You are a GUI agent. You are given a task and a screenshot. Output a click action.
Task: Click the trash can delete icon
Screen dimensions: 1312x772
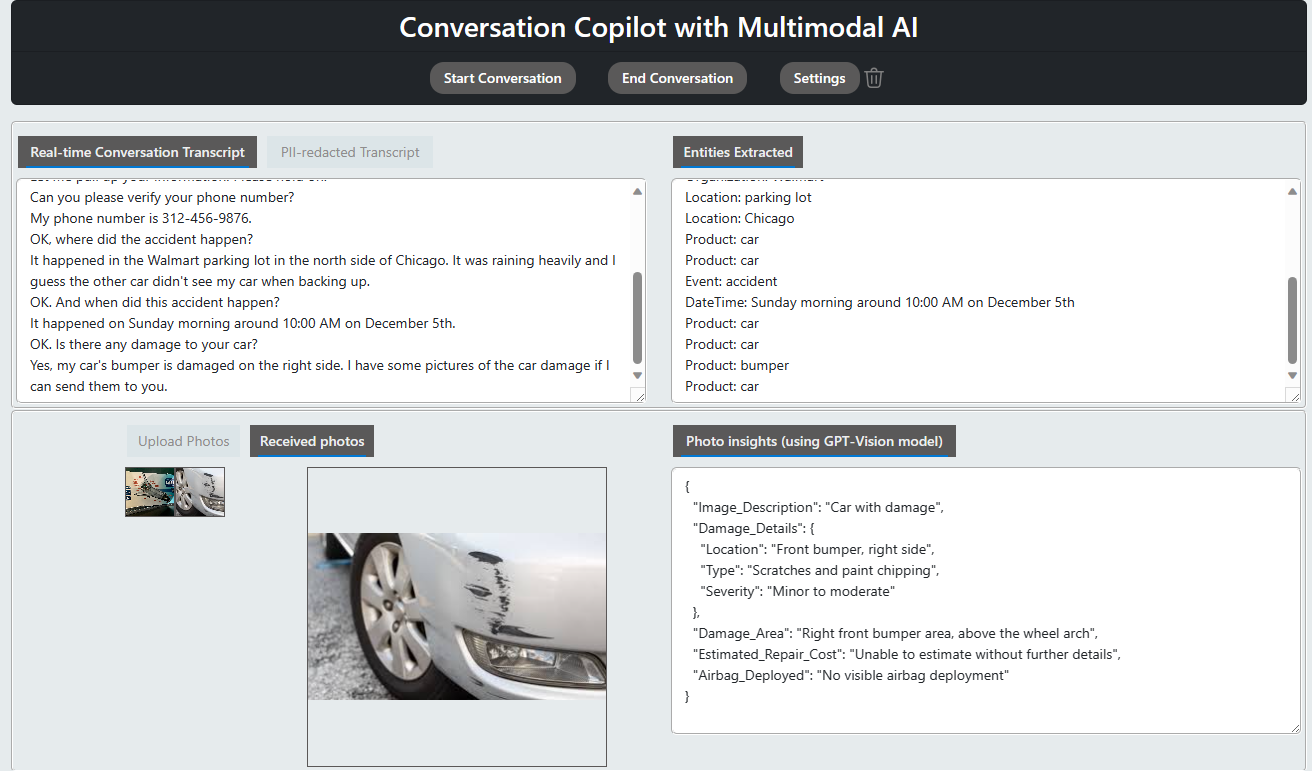[874, 78]
